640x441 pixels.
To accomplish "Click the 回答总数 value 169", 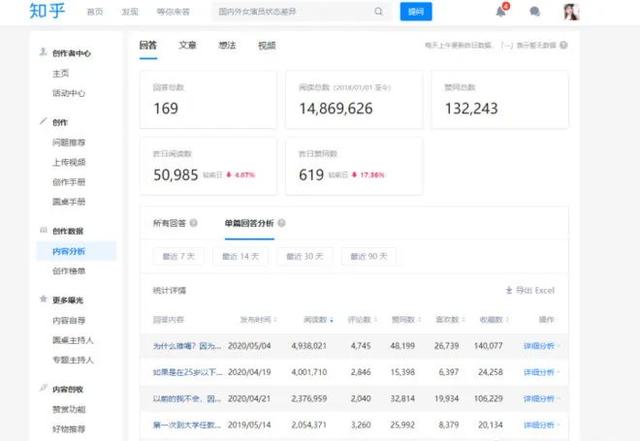I will (166, 109).
